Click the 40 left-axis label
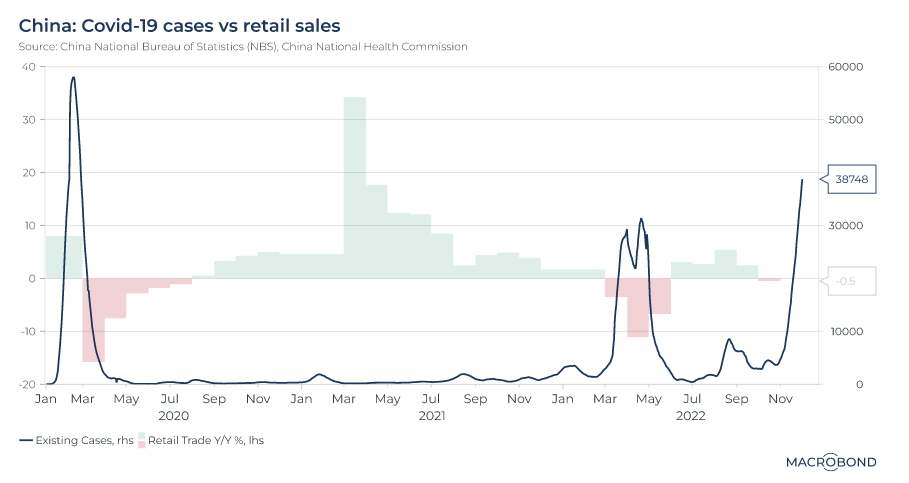 tap(28, 67)
